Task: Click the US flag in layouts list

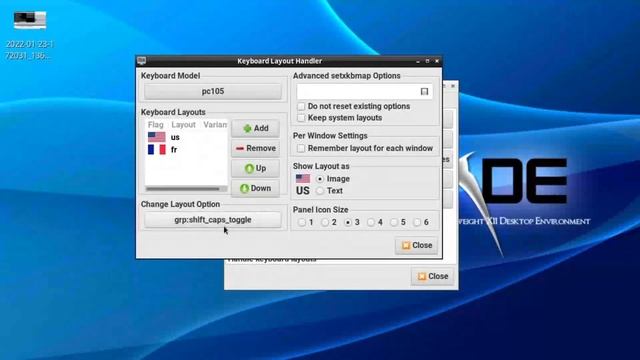Action: [156, 137]
